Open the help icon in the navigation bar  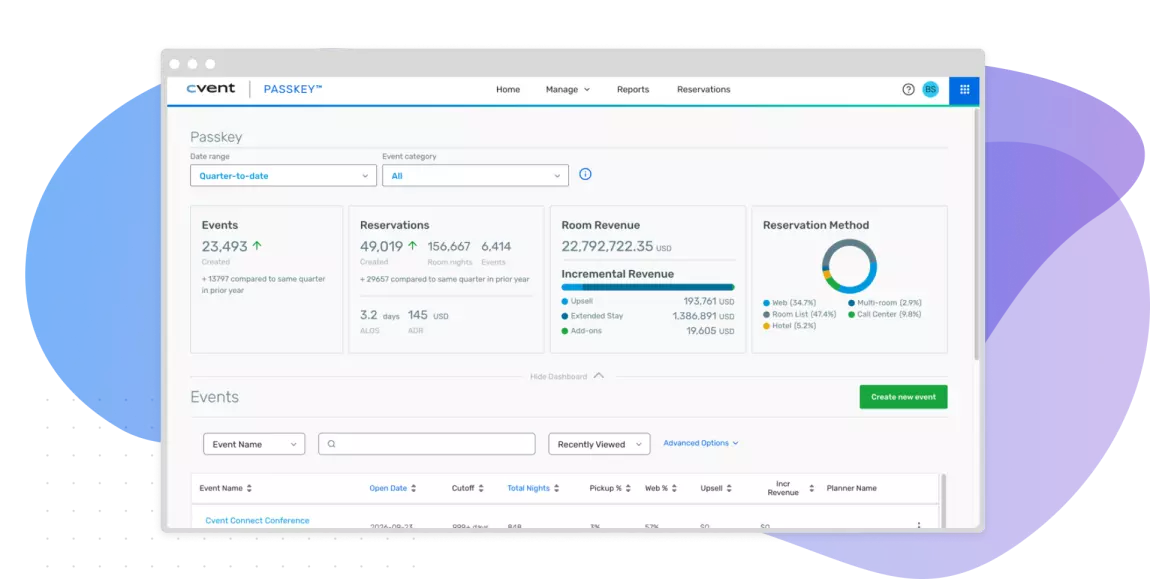906,89
